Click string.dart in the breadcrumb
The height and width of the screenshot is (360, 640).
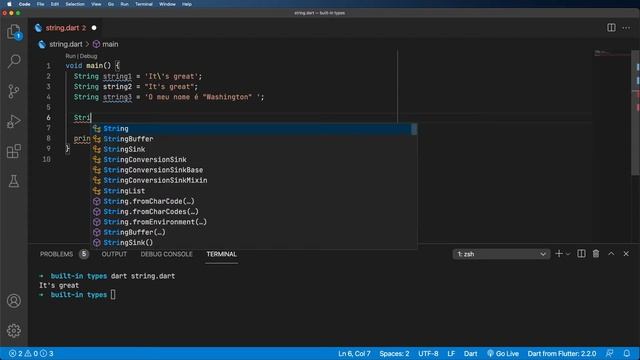tap(66, 44)
